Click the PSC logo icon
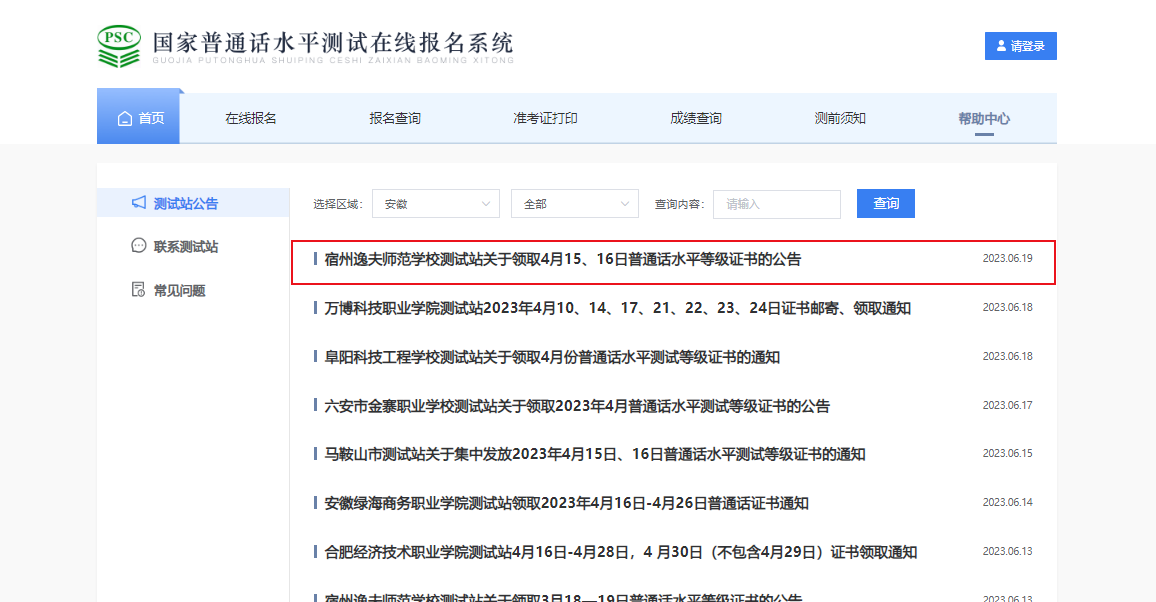 (119, 46)
